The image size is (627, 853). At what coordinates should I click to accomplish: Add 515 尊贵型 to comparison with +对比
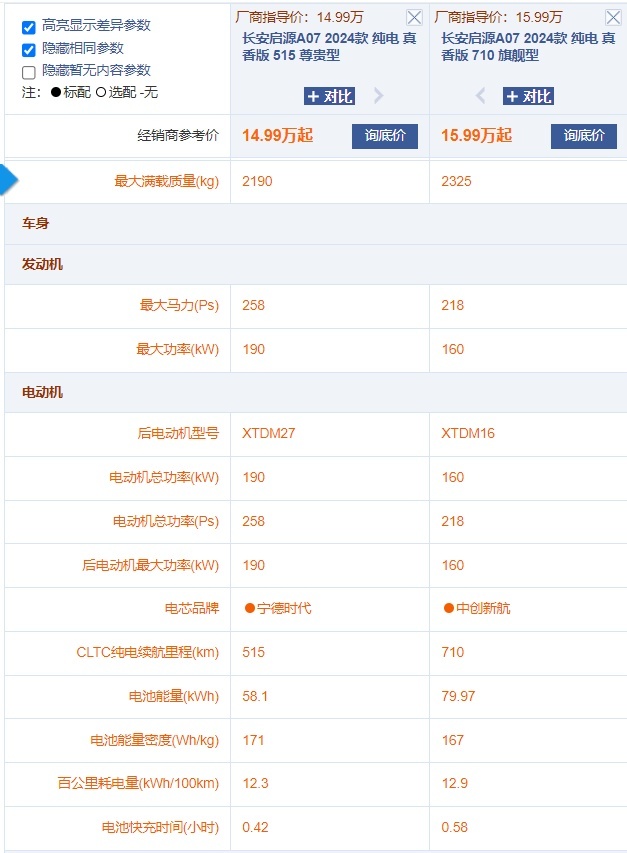[x=330, y=96]
